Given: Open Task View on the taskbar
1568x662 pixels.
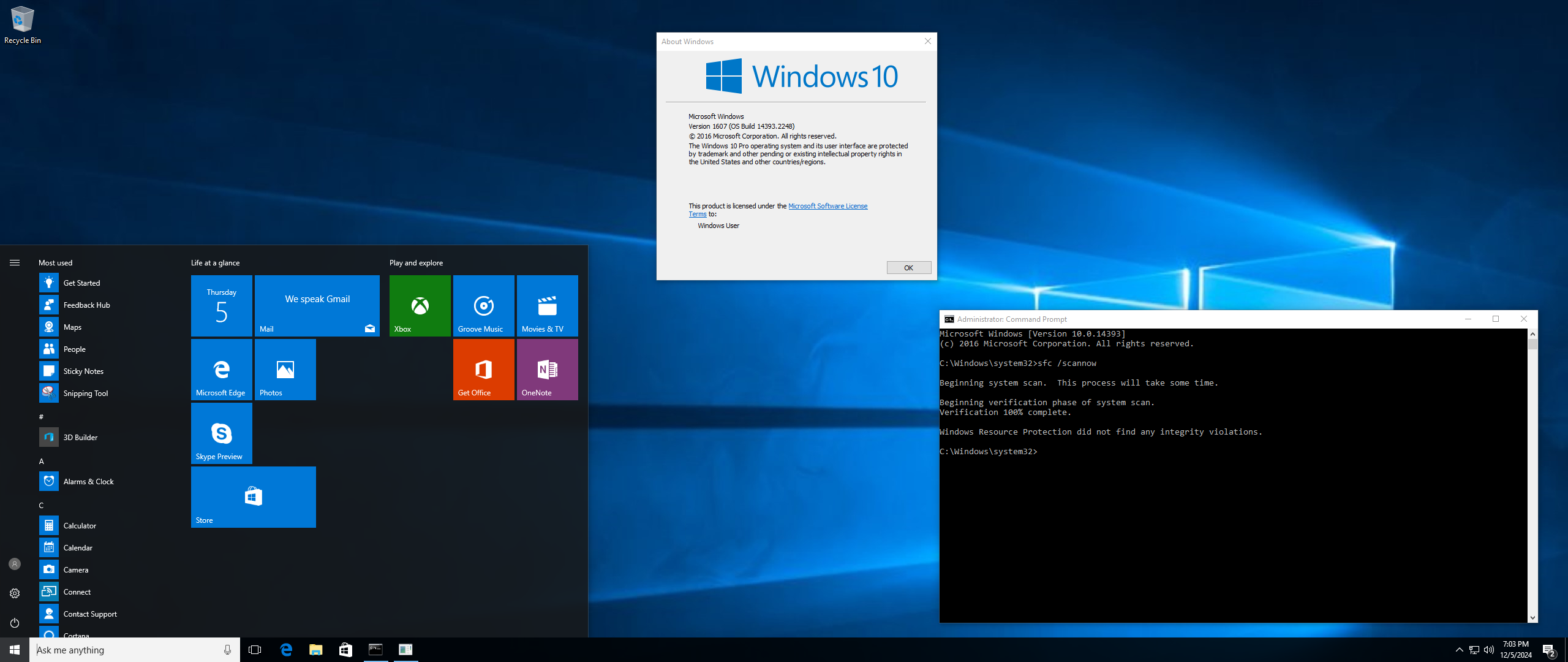Looking at the screenshot, I should point(255,650).
